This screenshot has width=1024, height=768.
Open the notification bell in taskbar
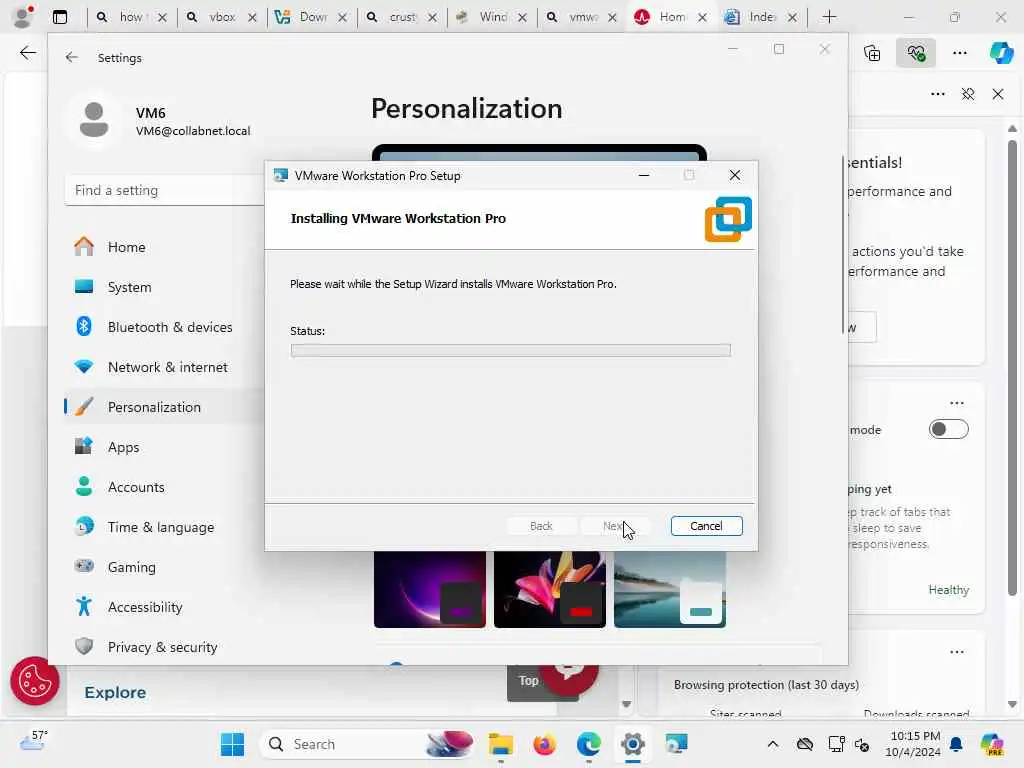click(956, 744)
